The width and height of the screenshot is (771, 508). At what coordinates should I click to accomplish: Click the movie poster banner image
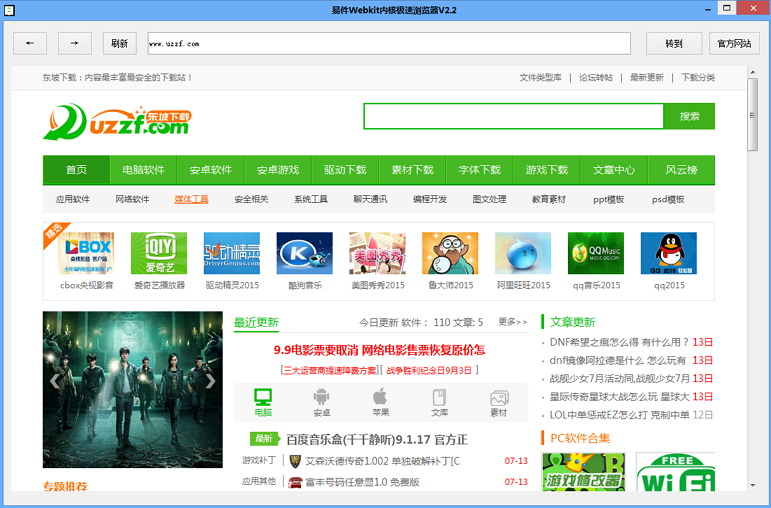(133, 389)
